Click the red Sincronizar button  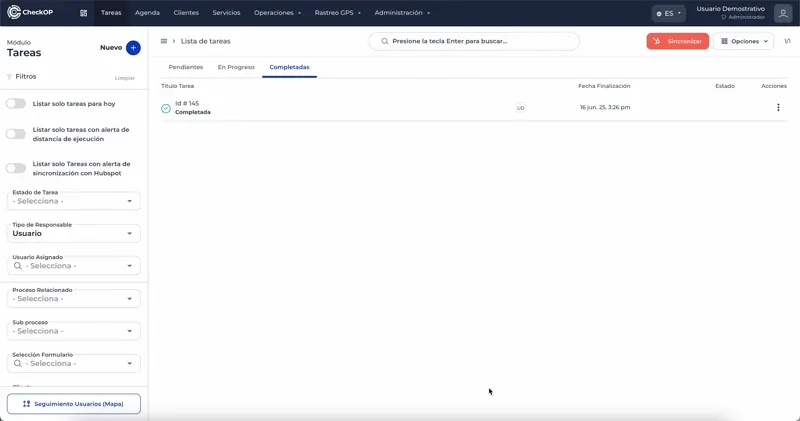678,41
